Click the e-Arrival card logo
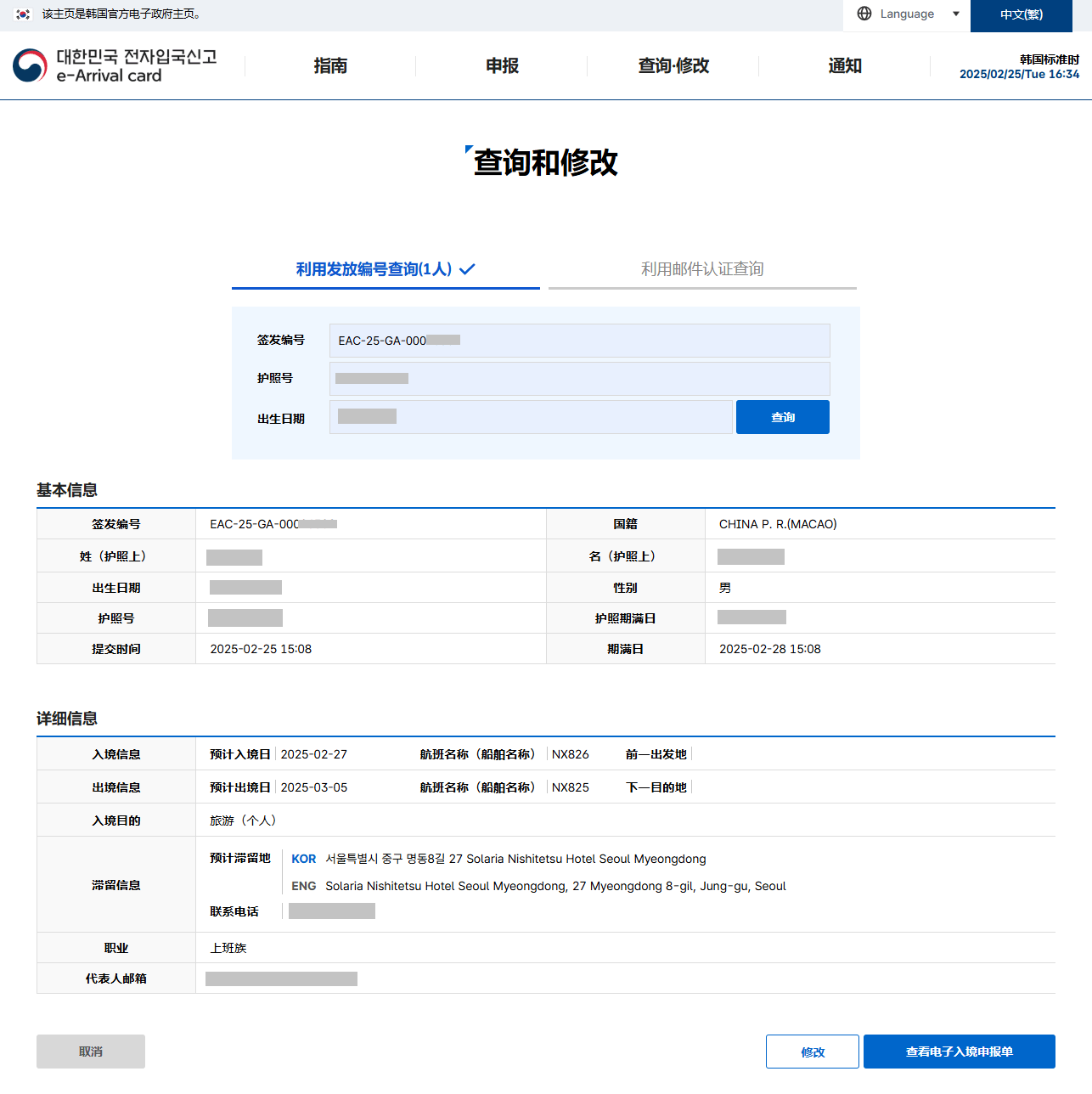Image resolution: width=1092 pixels, height=1094 pixels. coord(115,65)
